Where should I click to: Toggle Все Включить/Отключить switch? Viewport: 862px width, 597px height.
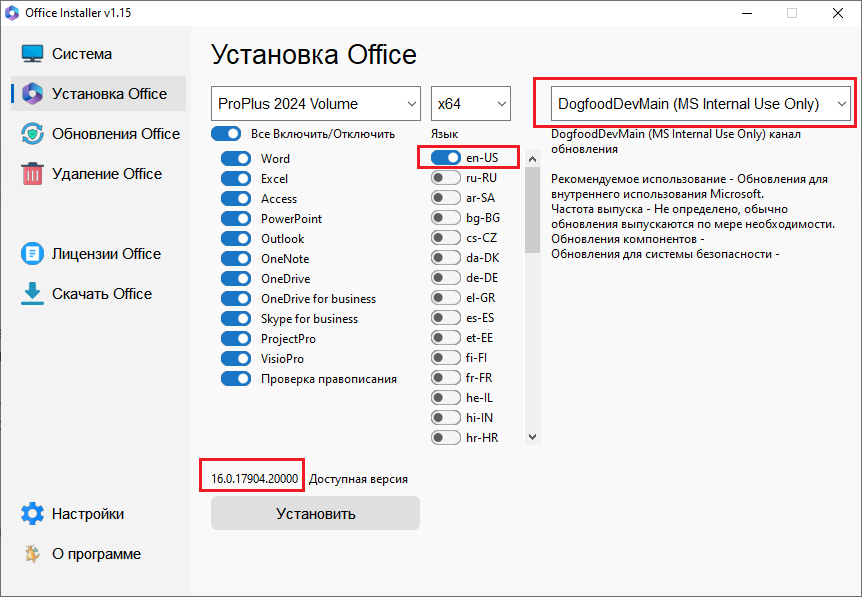point(226,134)
